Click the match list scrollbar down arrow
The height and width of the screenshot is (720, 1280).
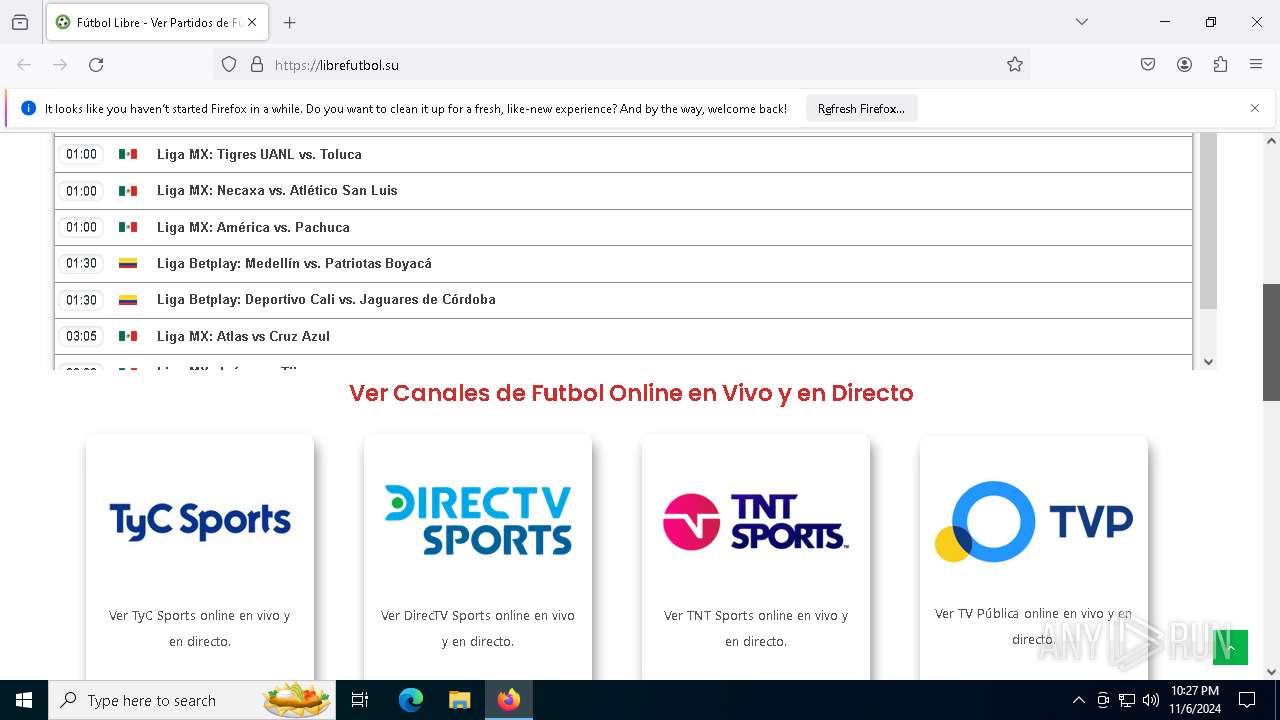tap(1208, 362)
